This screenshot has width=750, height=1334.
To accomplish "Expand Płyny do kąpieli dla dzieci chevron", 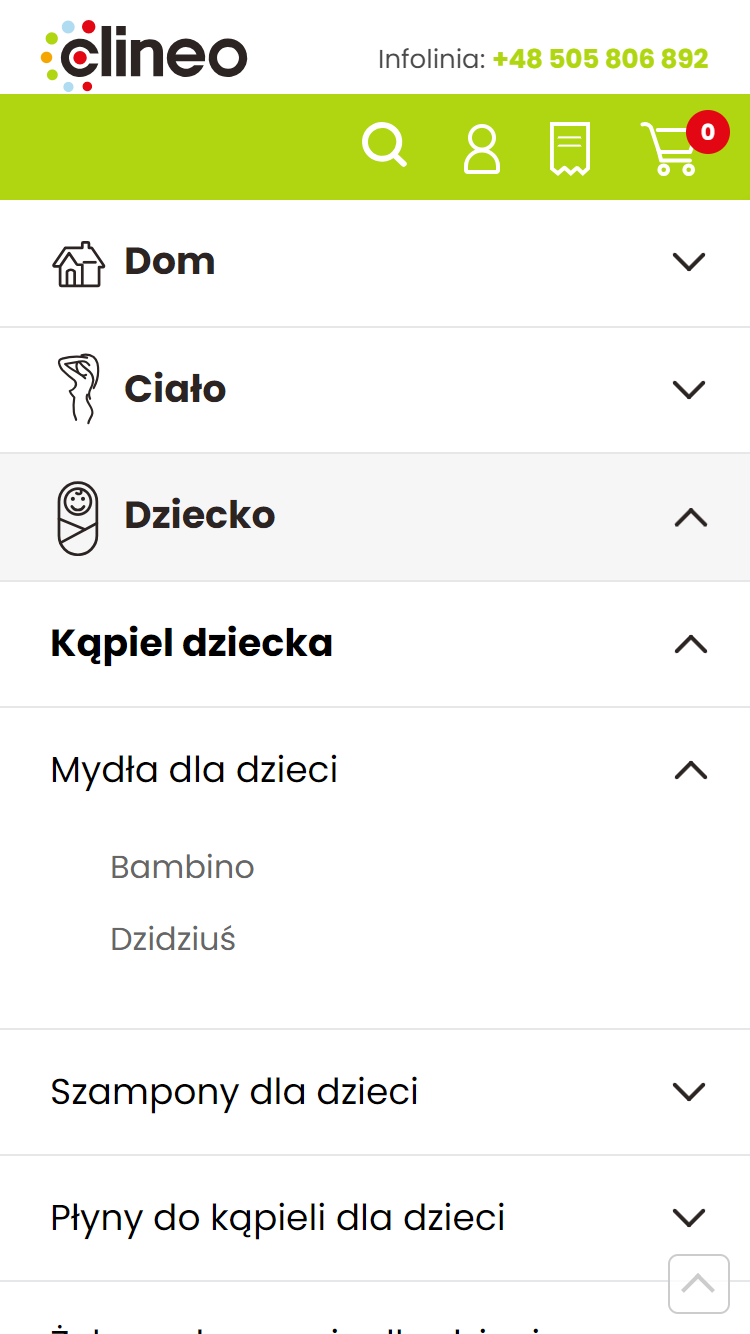I will (x=690, y=1218).
